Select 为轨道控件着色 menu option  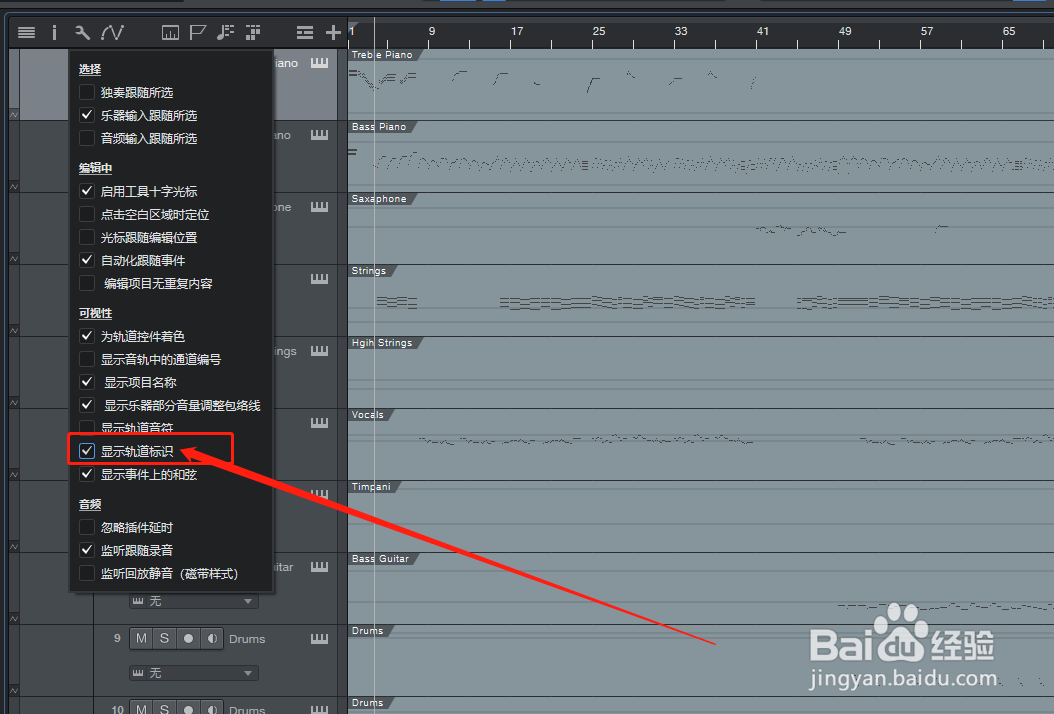(143, 336)
